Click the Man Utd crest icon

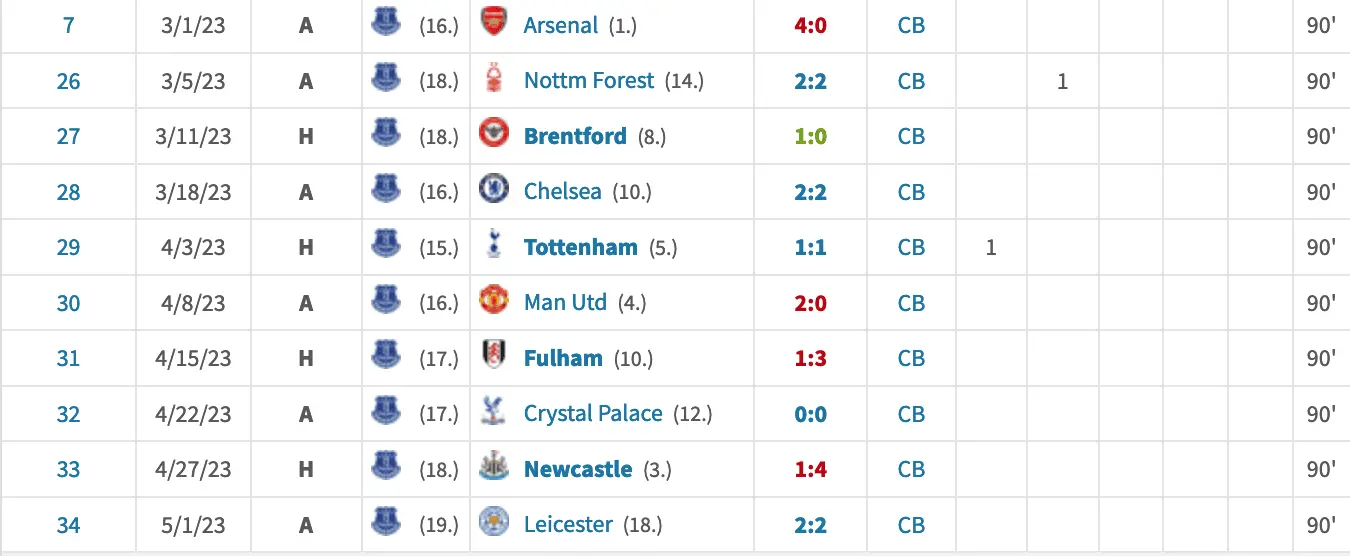pyautogui.click(x=494, y=302)
